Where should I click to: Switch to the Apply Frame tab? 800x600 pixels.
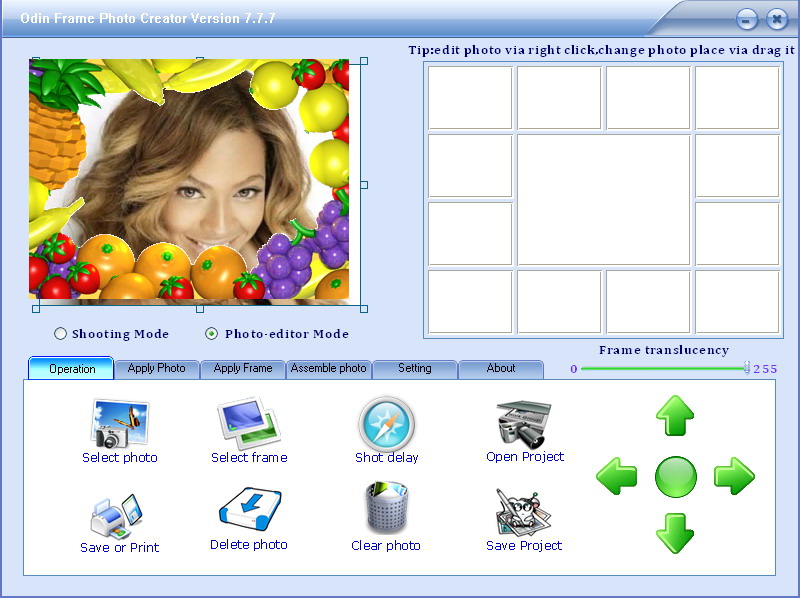click(243, 369)
